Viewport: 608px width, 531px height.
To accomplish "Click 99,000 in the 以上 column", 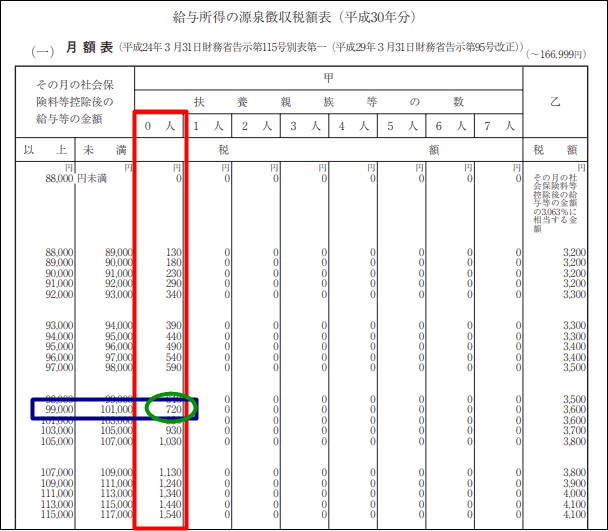I will [59, 410].
